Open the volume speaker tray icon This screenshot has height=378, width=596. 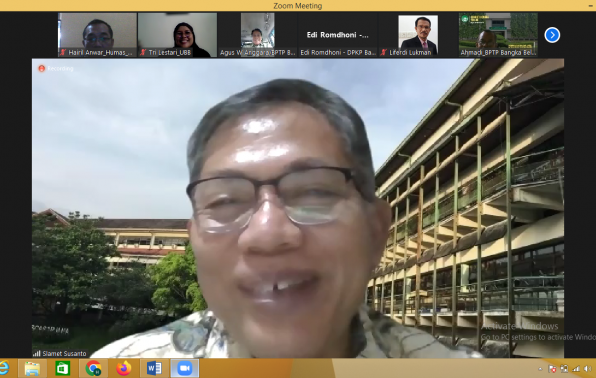pos(588,368)
